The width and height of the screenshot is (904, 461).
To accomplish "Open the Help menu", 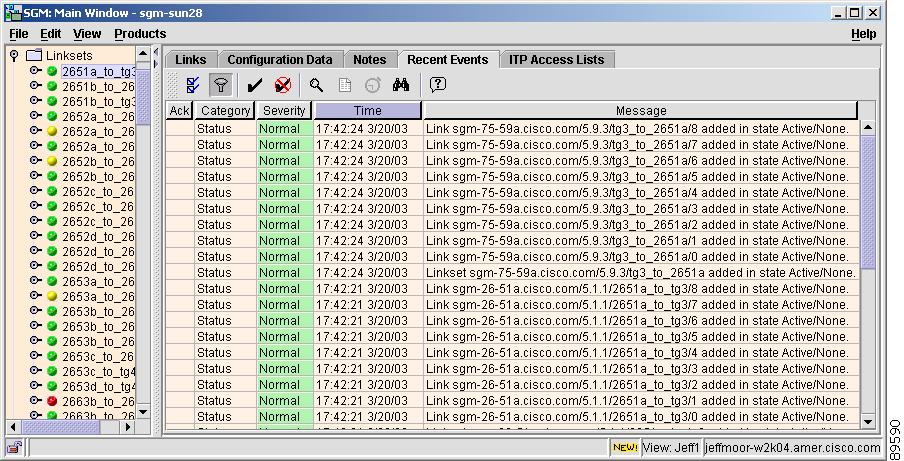I will click(x=864, y=34).
